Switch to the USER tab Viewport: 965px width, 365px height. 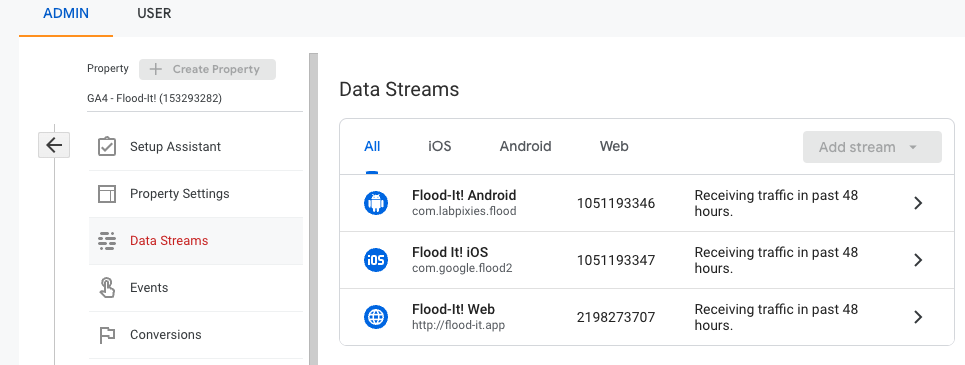pos(154,14)
